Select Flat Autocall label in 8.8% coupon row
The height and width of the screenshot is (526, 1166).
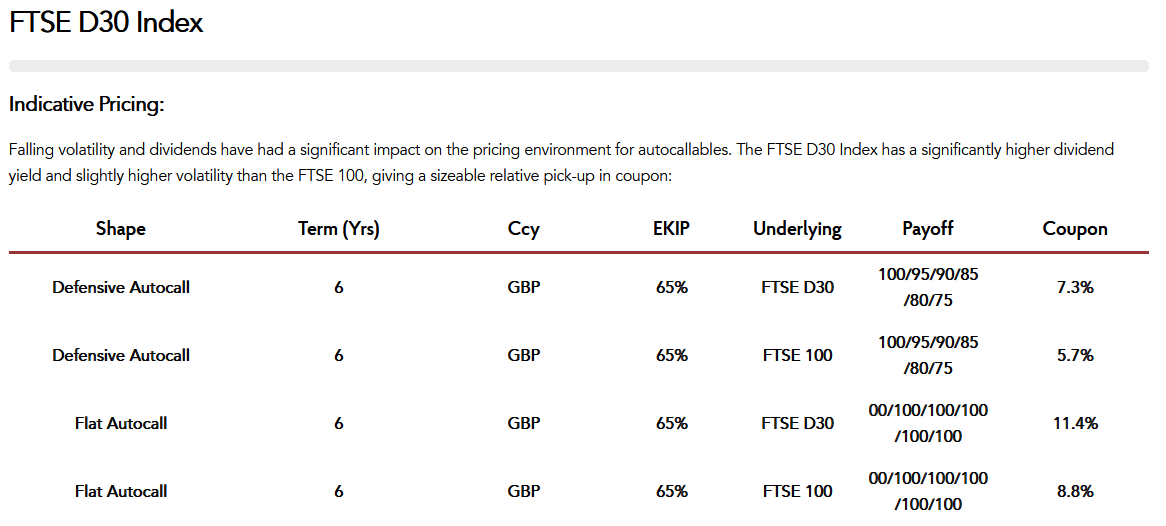121,491
